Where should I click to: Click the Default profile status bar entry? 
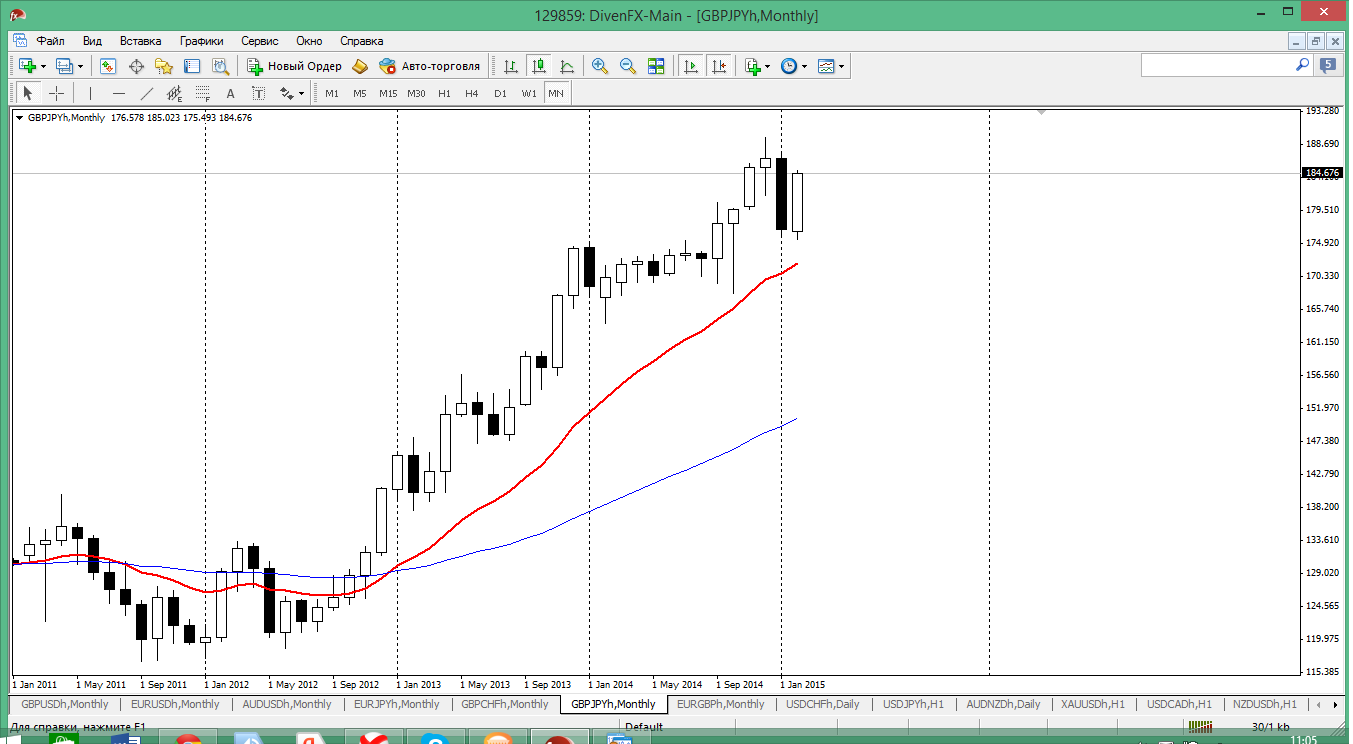point(644,727)
